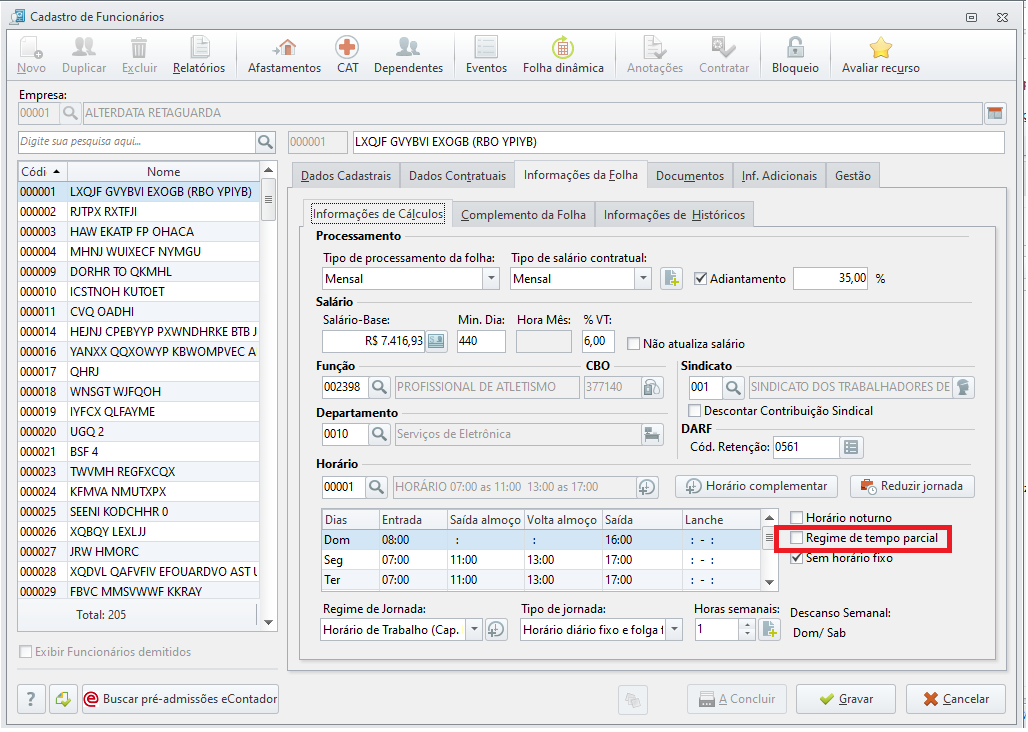
Task: Click the Min. Dia field
Action: click(481, 341)
